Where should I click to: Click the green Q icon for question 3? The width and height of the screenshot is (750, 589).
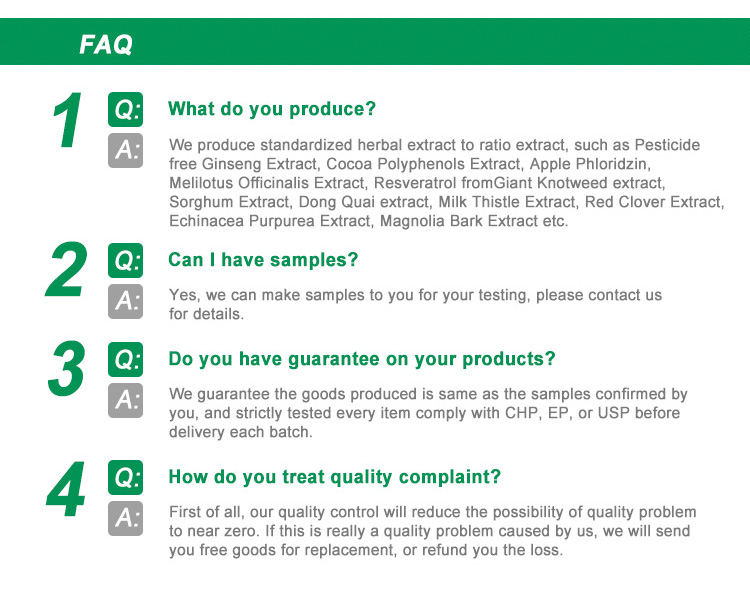125,359
